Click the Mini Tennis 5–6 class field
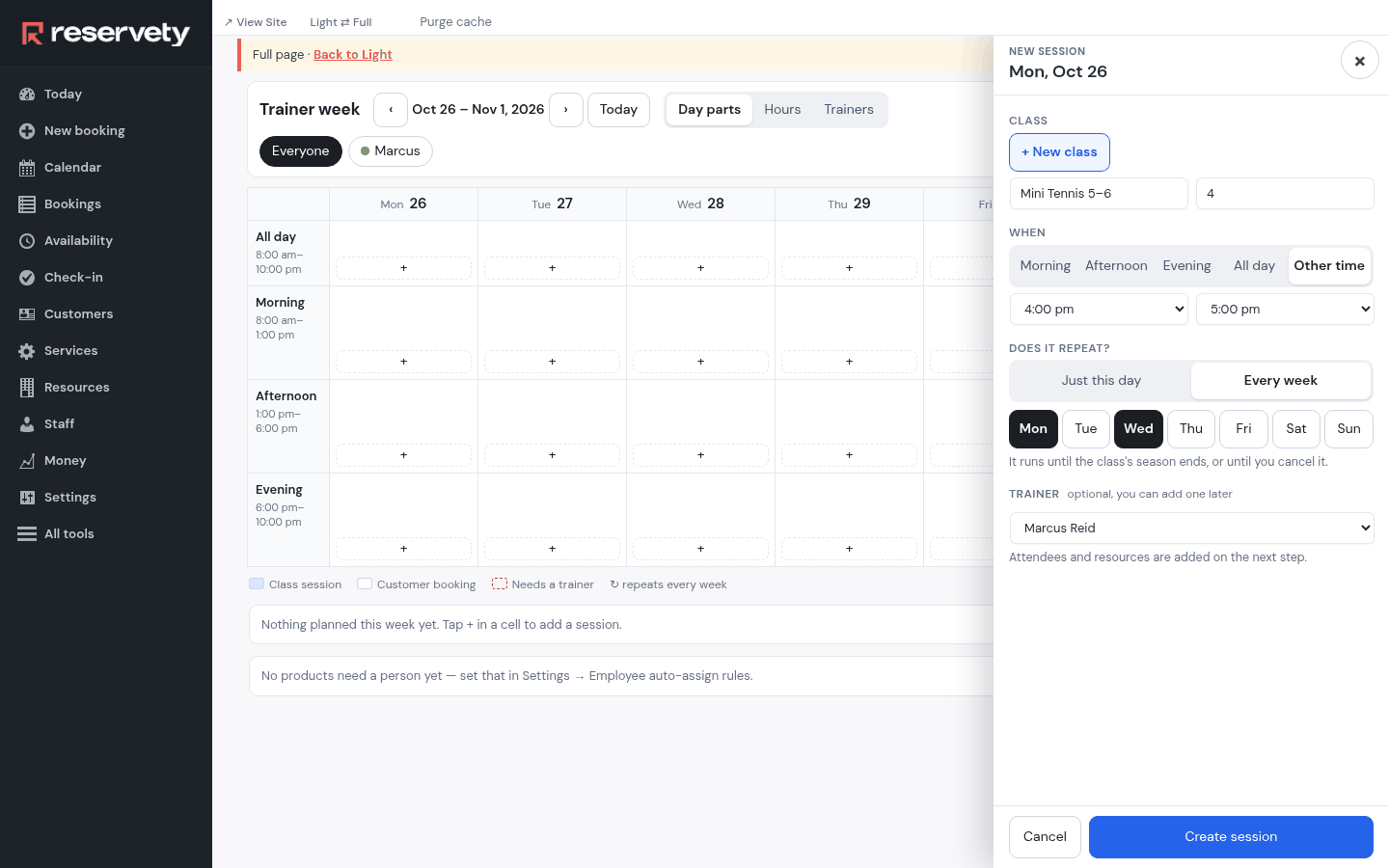Viewport: 1389px width, 868px height. tap(1099, 194)
